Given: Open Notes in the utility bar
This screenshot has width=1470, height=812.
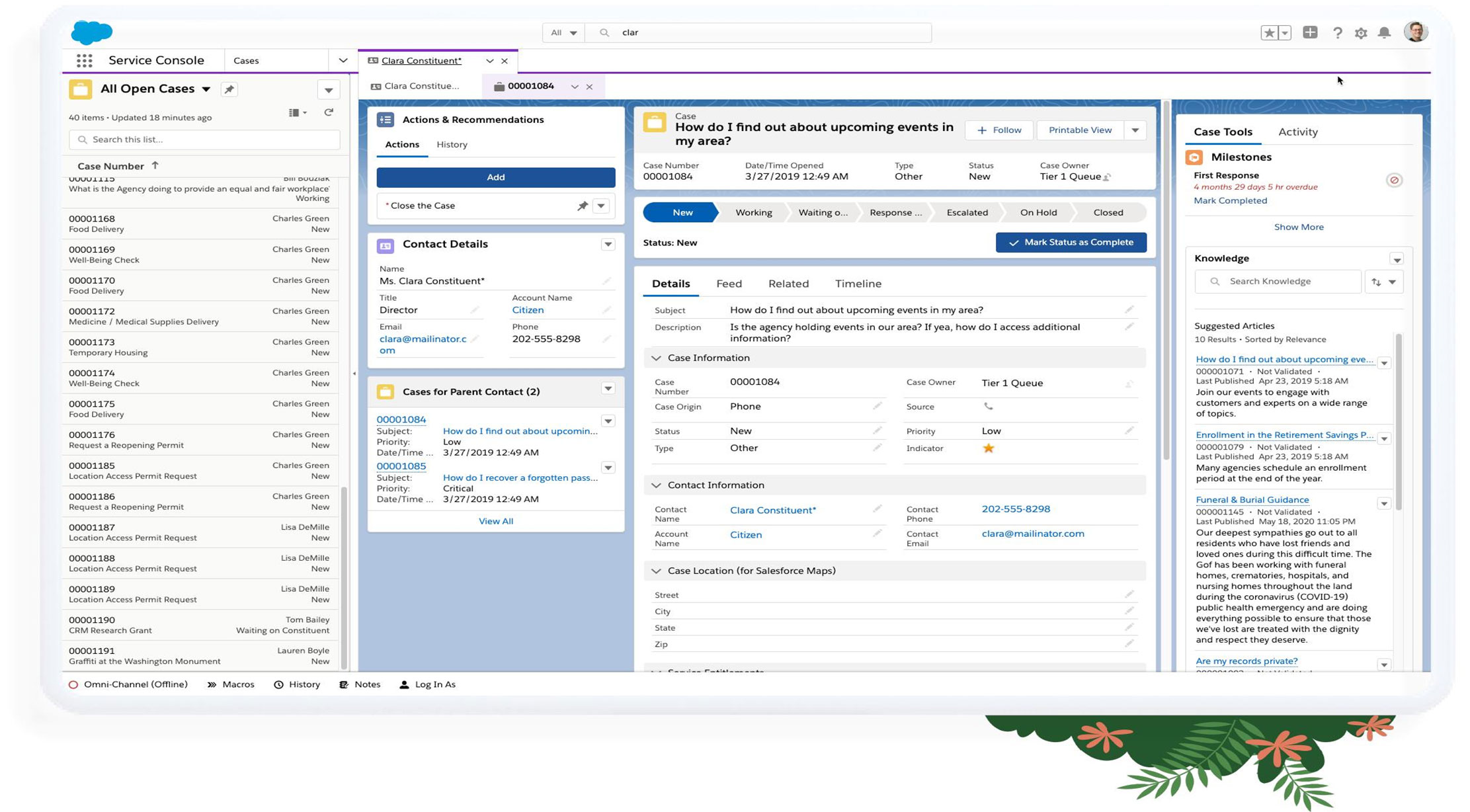Looking at the screenshot, I should (360, 684).
